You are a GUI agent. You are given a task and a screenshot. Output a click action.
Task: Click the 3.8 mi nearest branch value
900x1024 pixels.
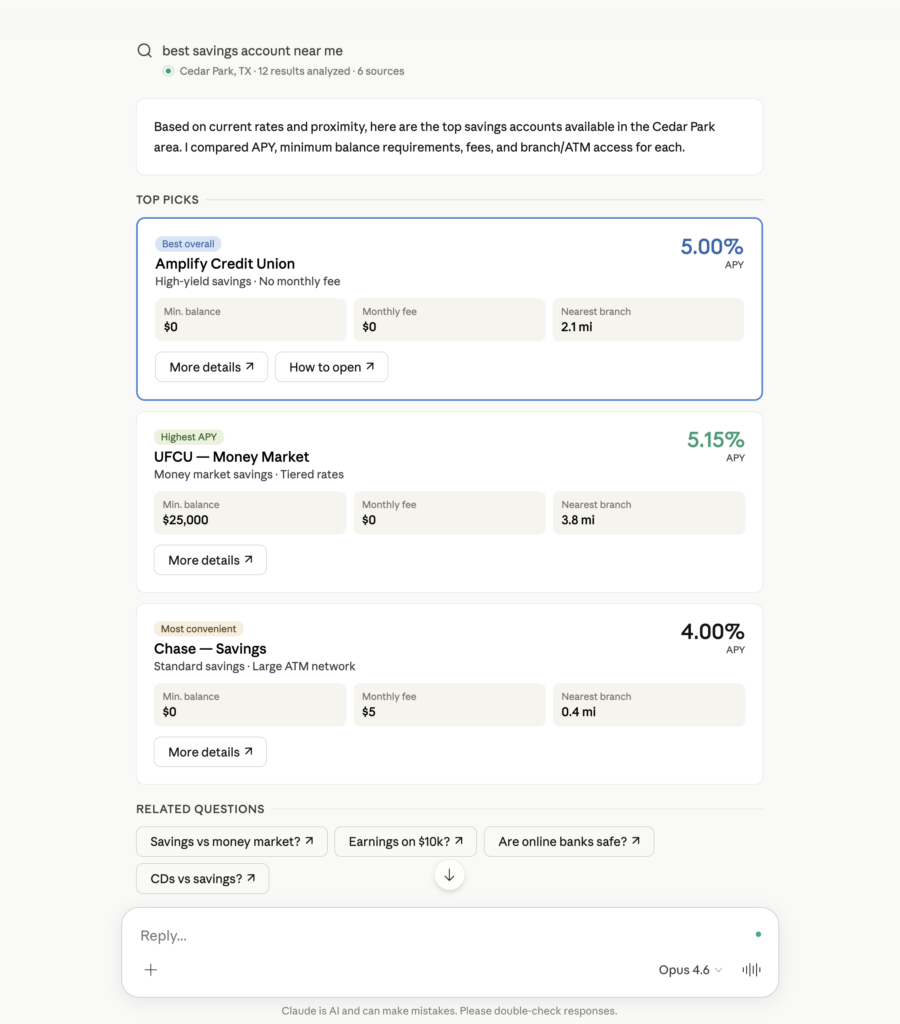(x=578, y=520)
